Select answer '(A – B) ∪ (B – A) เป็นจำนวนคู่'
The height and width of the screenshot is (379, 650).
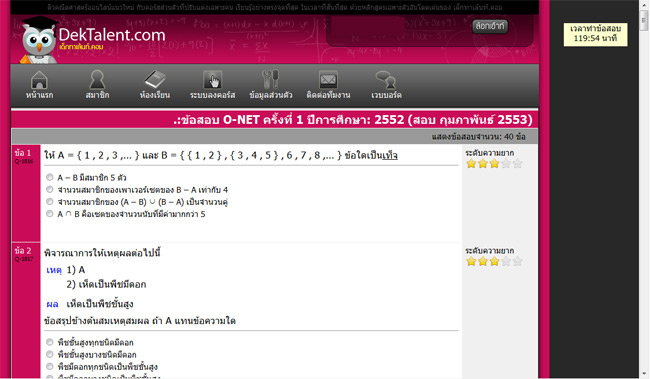click(x=50, y=202)
